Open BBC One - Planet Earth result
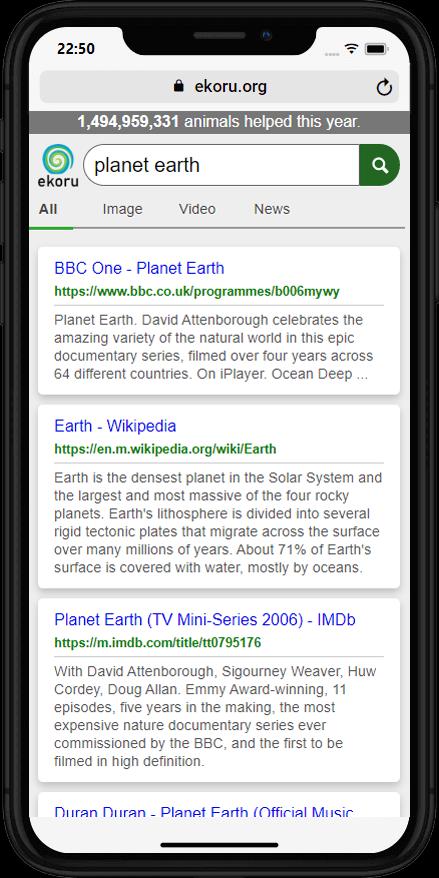This screenshot has height=878, width=439. (139, 268)
